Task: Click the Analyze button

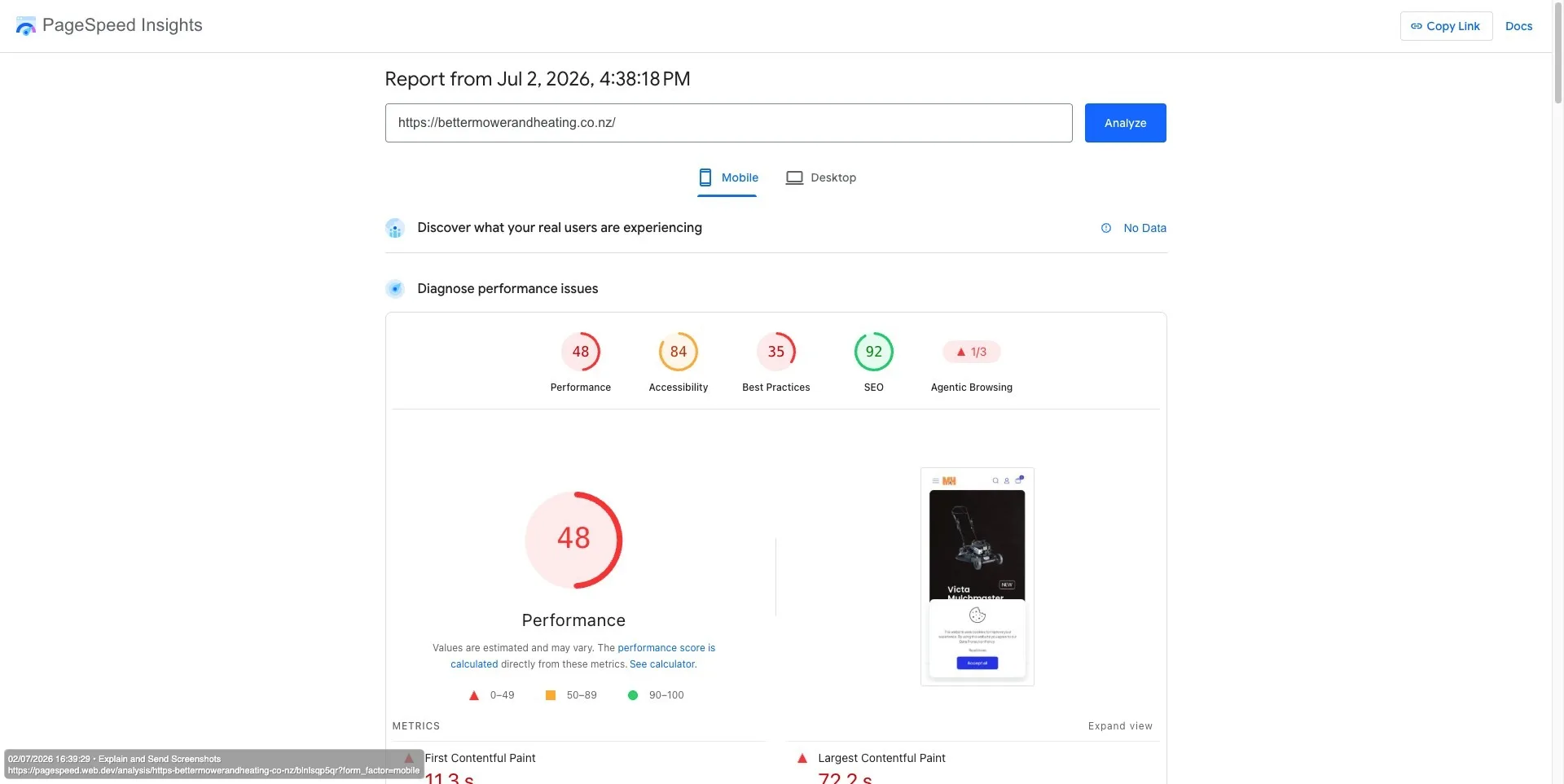Action: 1125,123
